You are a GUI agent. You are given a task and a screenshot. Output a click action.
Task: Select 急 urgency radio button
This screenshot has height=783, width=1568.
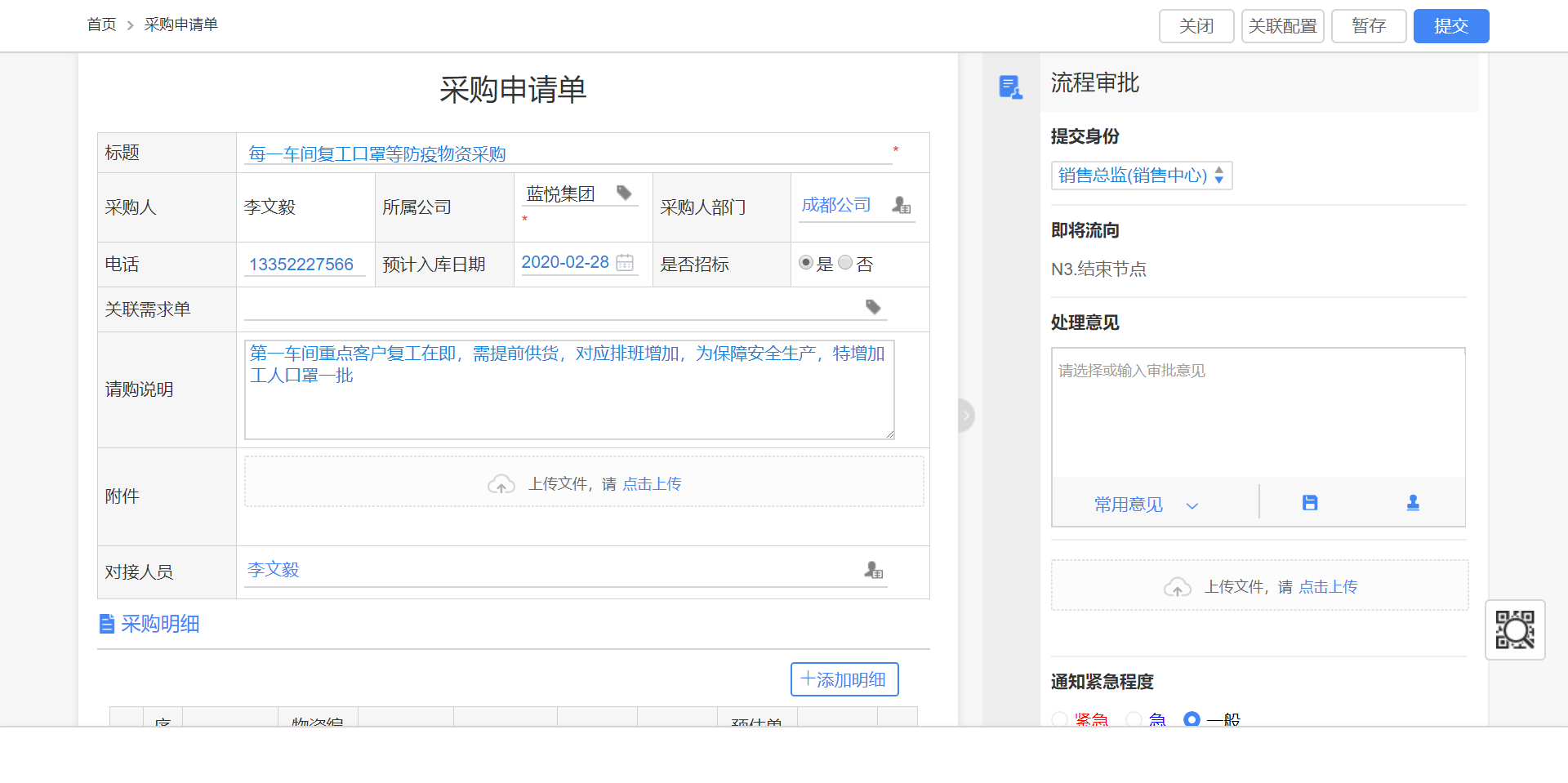coord(1134,720)
